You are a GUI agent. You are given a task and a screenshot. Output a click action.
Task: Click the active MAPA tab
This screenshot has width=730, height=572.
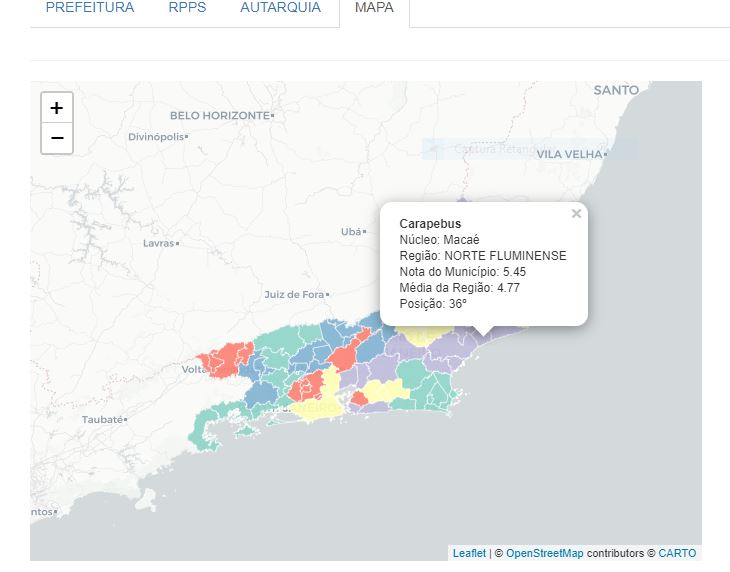[x=374, y=8]
